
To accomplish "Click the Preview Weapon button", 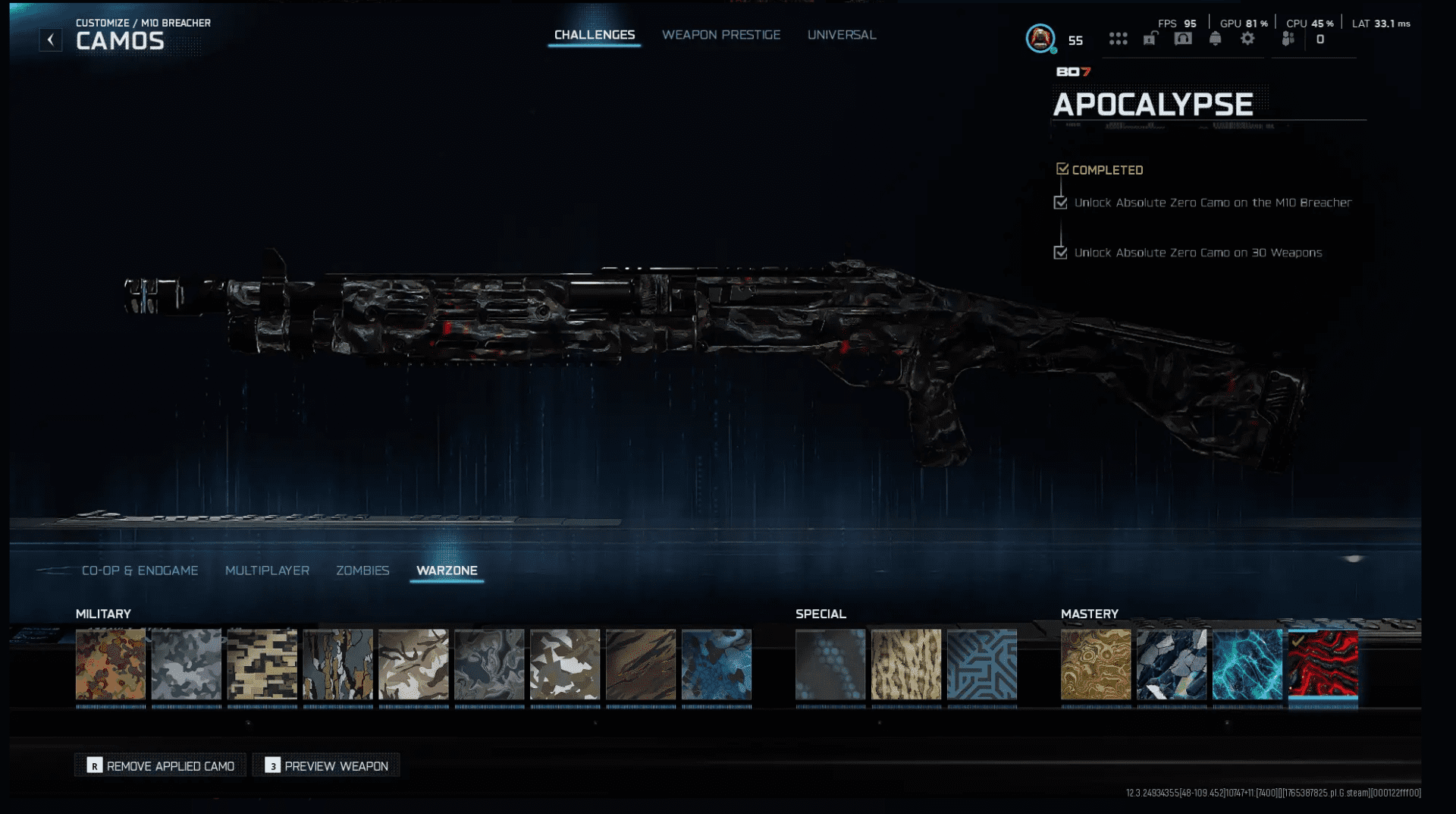I will (x=327, y=765).
